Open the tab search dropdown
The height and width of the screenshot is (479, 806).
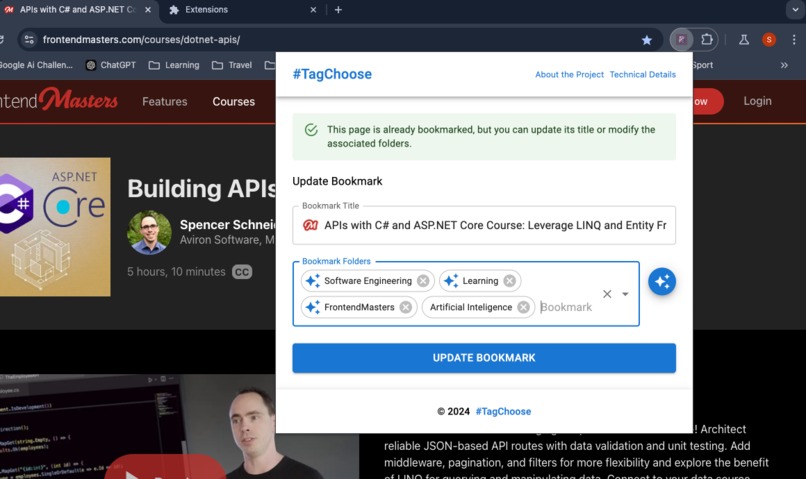795,10
